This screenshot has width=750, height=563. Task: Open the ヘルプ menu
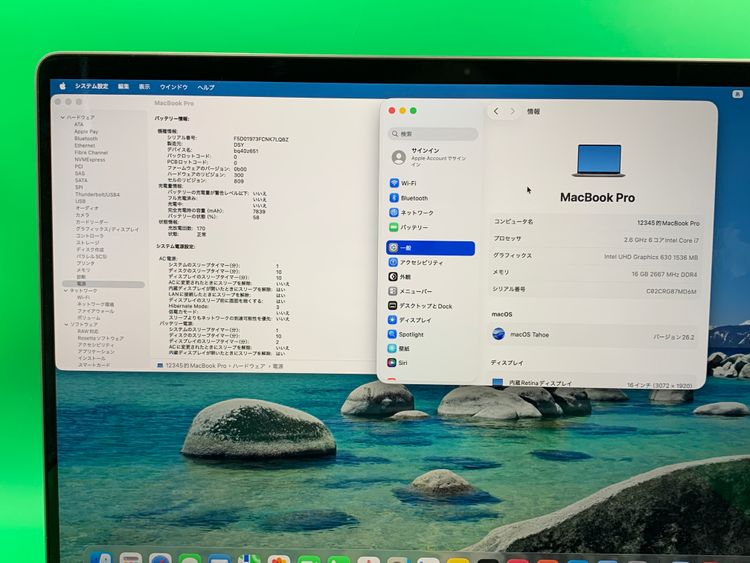click(x=206, y=88)
